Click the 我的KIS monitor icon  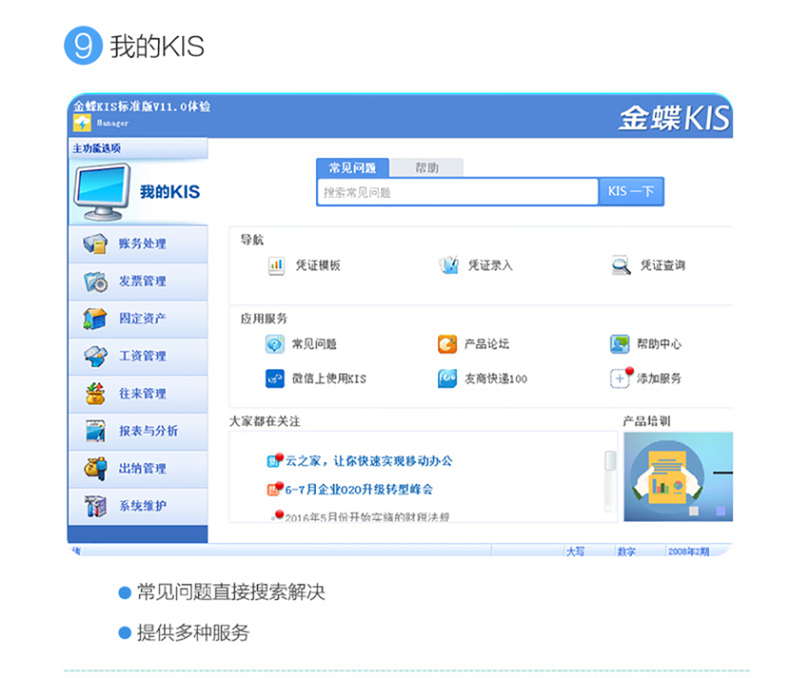(101, 193)
